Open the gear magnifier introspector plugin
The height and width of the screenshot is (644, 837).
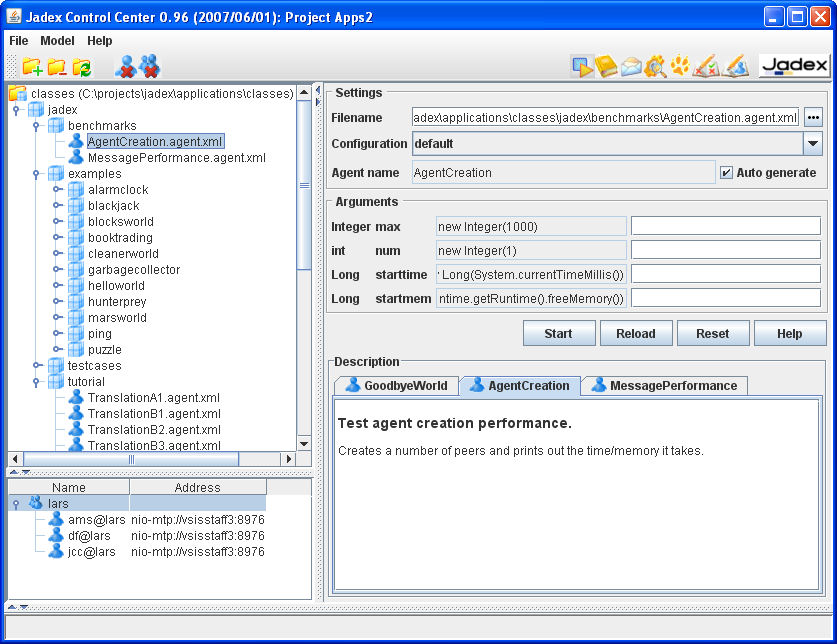tap(655, 66)
